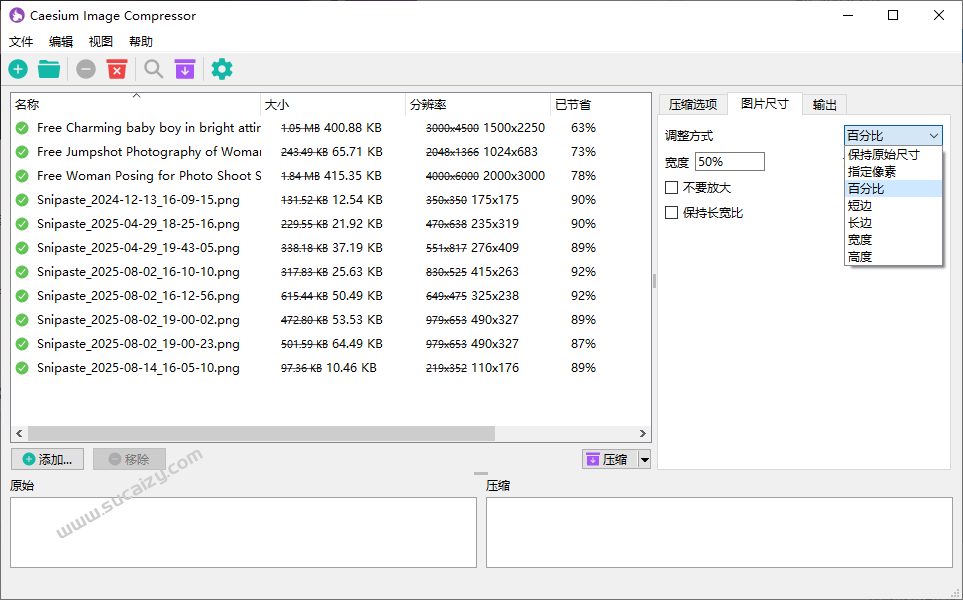Image resolution: width=963 pixels, height=600 pixels.
Task: Click the purple compress icon in toolbar
Action: pos(185,69)
